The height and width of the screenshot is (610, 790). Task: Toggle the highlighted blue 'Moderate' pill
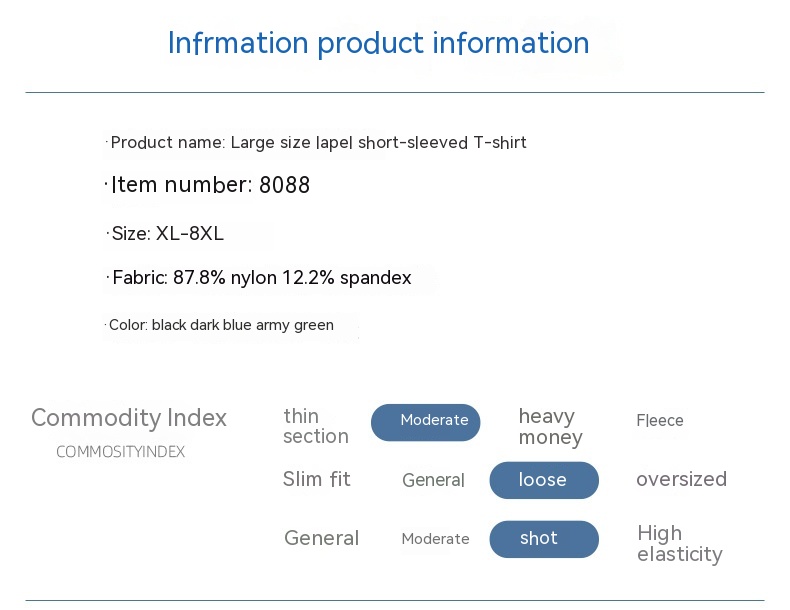coord(426,422)
